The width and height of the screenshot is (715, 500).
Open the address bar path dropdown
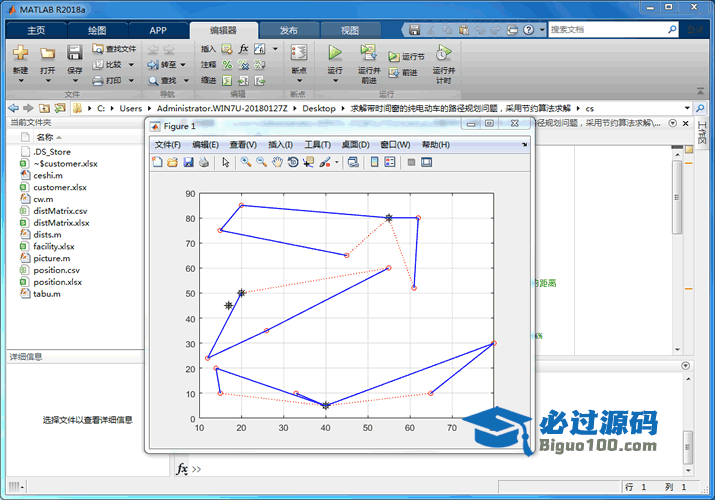click(687, 108)
